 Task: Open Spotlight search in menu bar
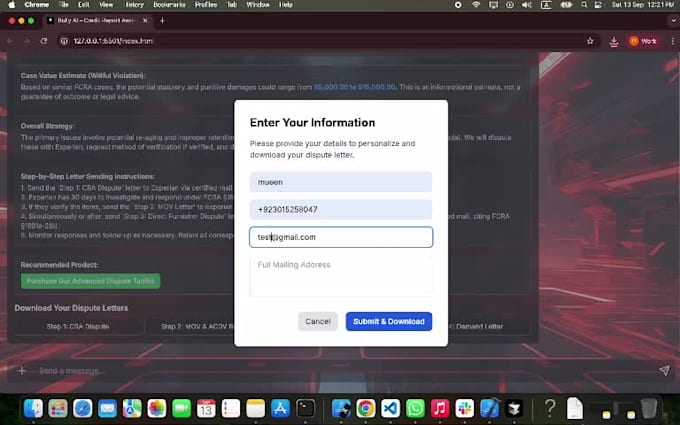click(x=584, y=5)
